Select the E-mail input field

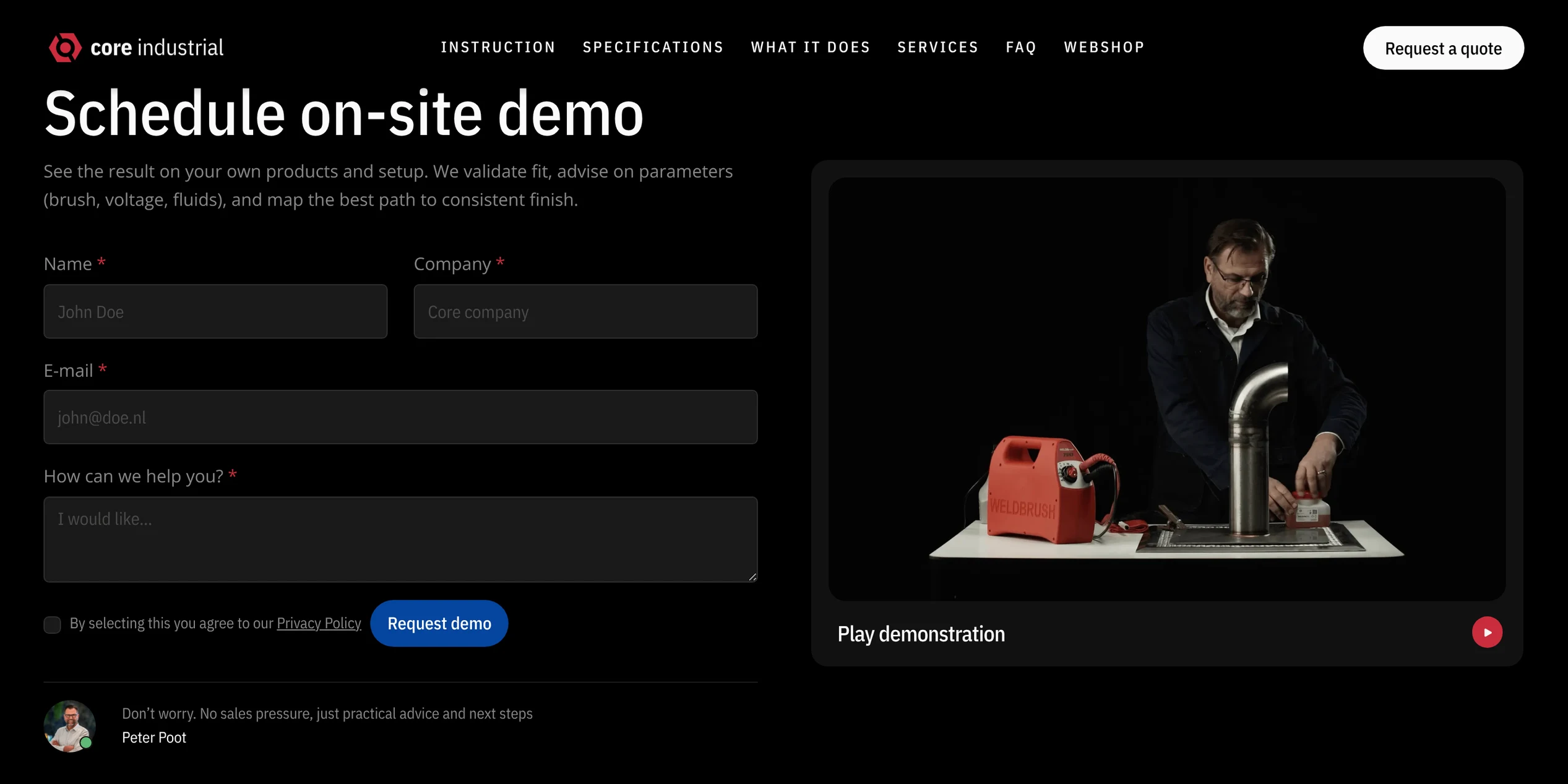pyautogui.click(x=400, y=417)
